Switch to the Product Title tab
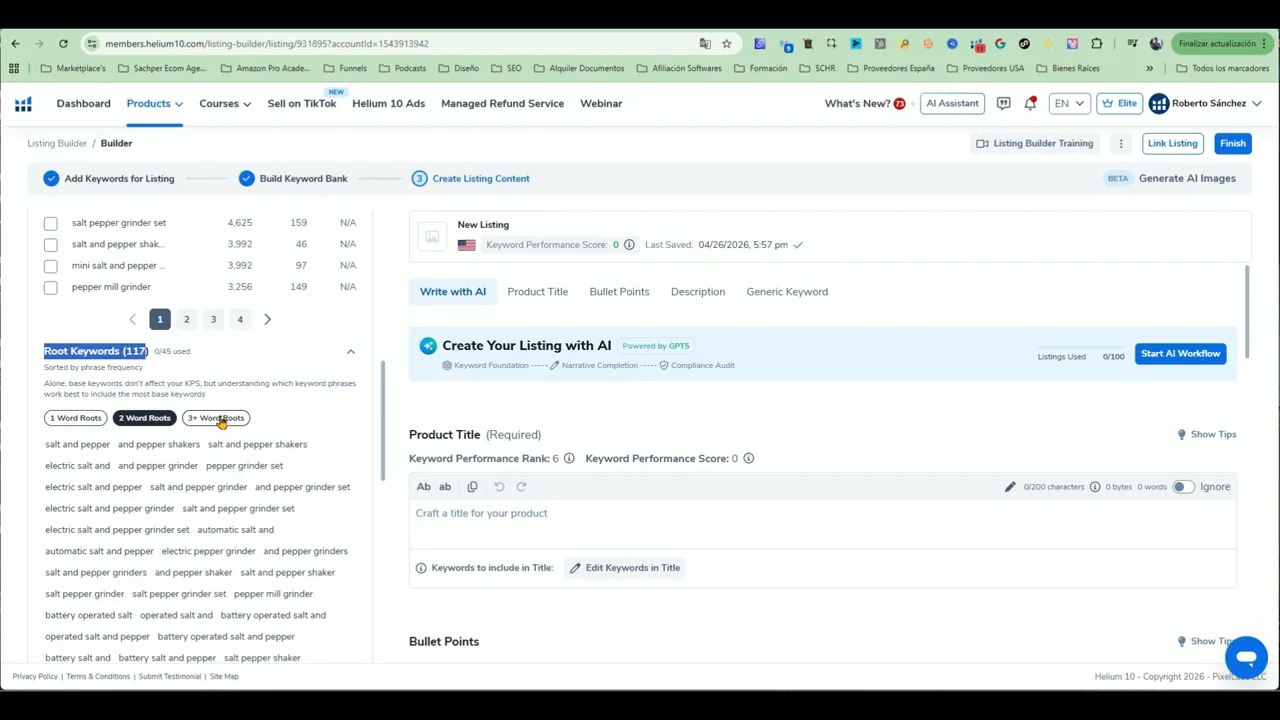Image resolution: width=1280 pixels, height=720 pixels. pyautogui.click(x=538, y=292)
